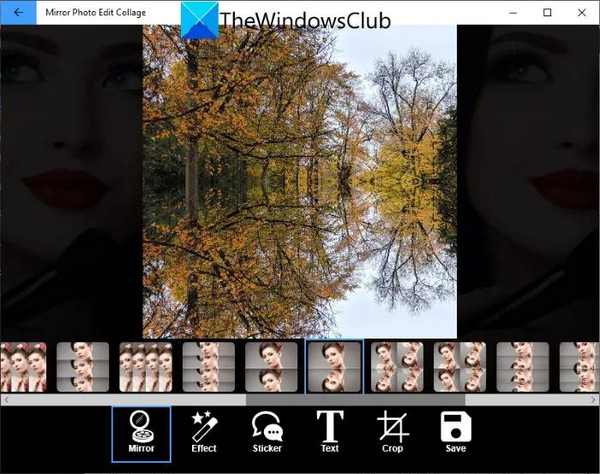Save the collage with the floppy disk icon
This screenshot has width=600, height=474.
456,432
